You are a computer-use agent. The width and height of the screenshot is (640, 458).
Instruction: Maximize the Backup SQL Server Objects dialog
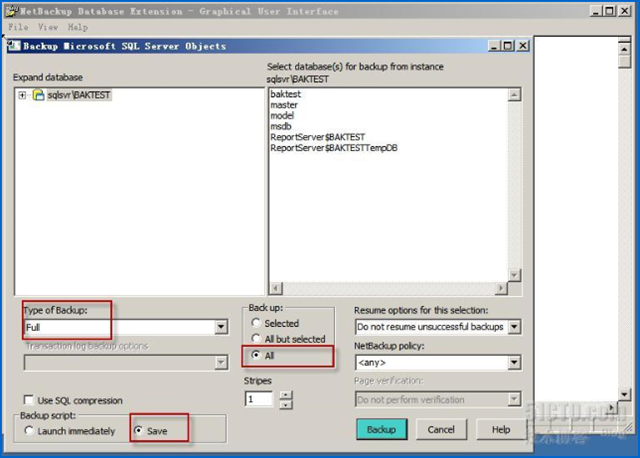[x=508, y=46]
